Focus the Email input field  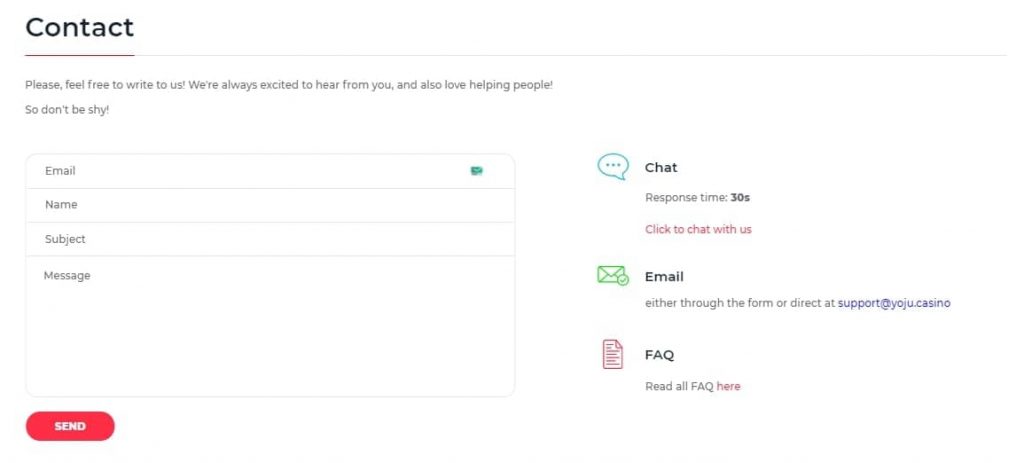270,171
